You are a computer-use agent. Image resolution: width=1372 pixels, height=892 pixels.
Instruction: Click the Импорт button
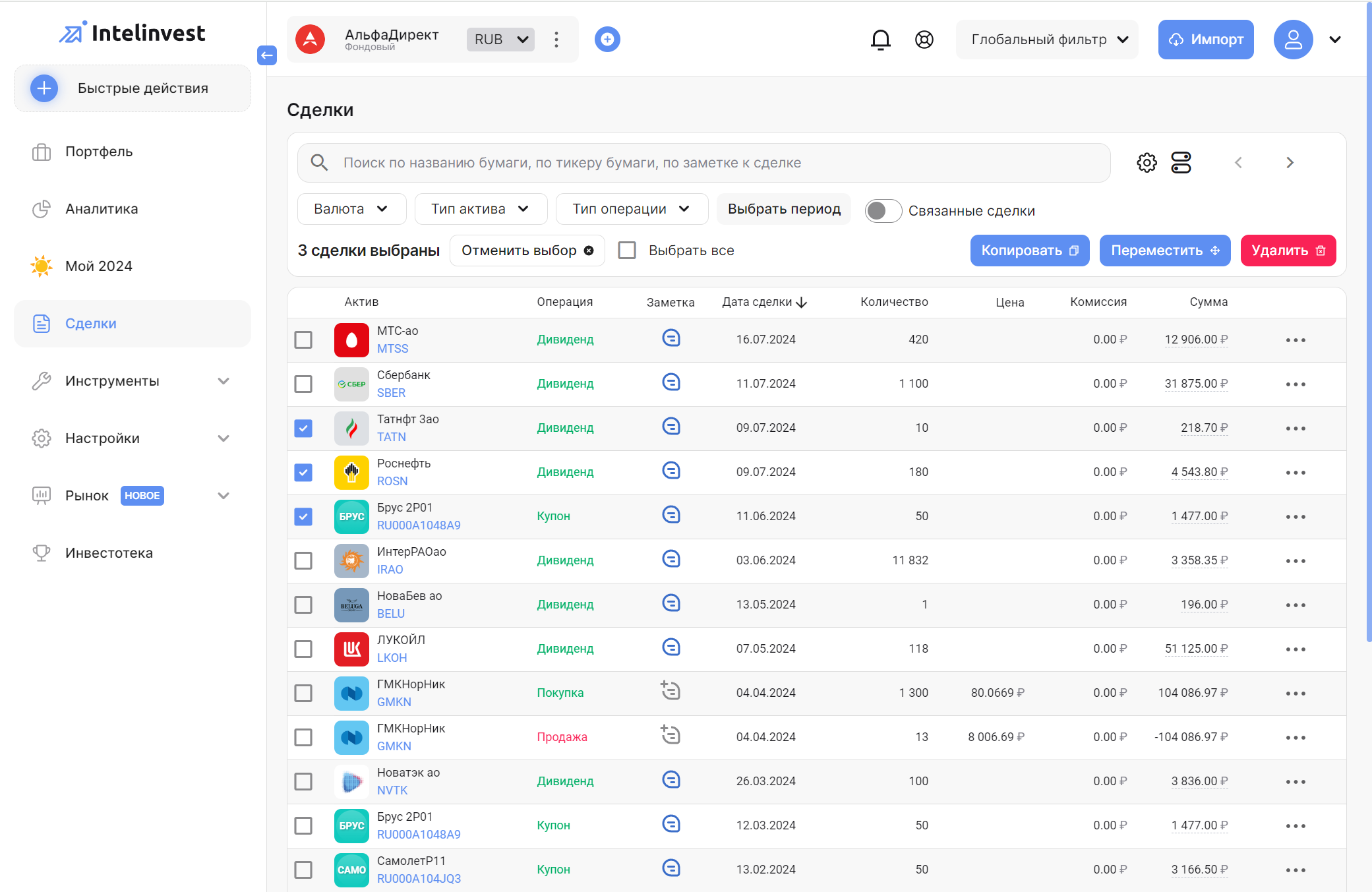tap(1206, 40)
